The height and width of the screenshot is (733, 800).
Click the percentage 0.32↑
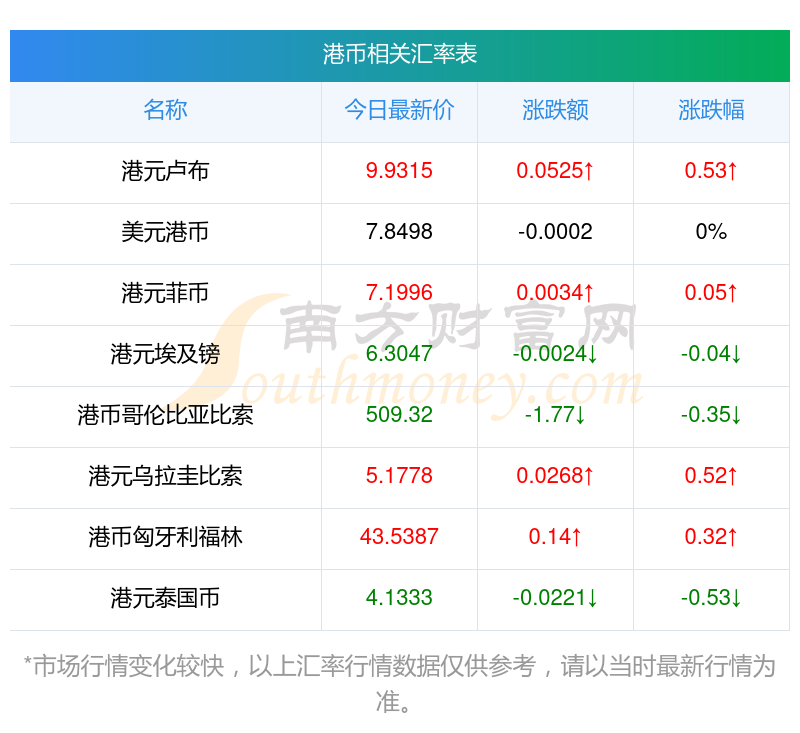711,537
